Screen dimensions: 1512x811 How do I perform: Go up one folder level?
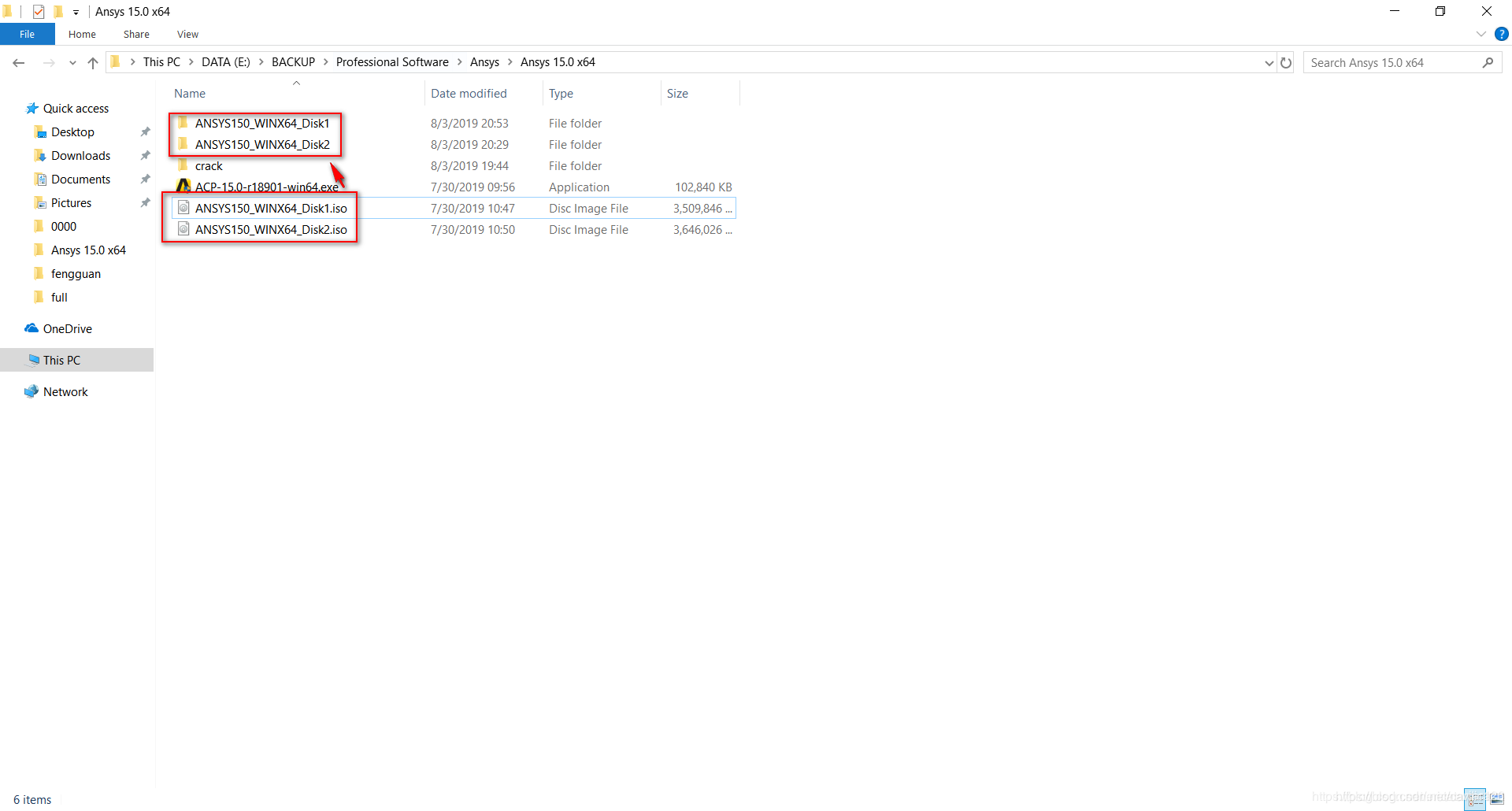pyautogui.click(x=93, y=62)
